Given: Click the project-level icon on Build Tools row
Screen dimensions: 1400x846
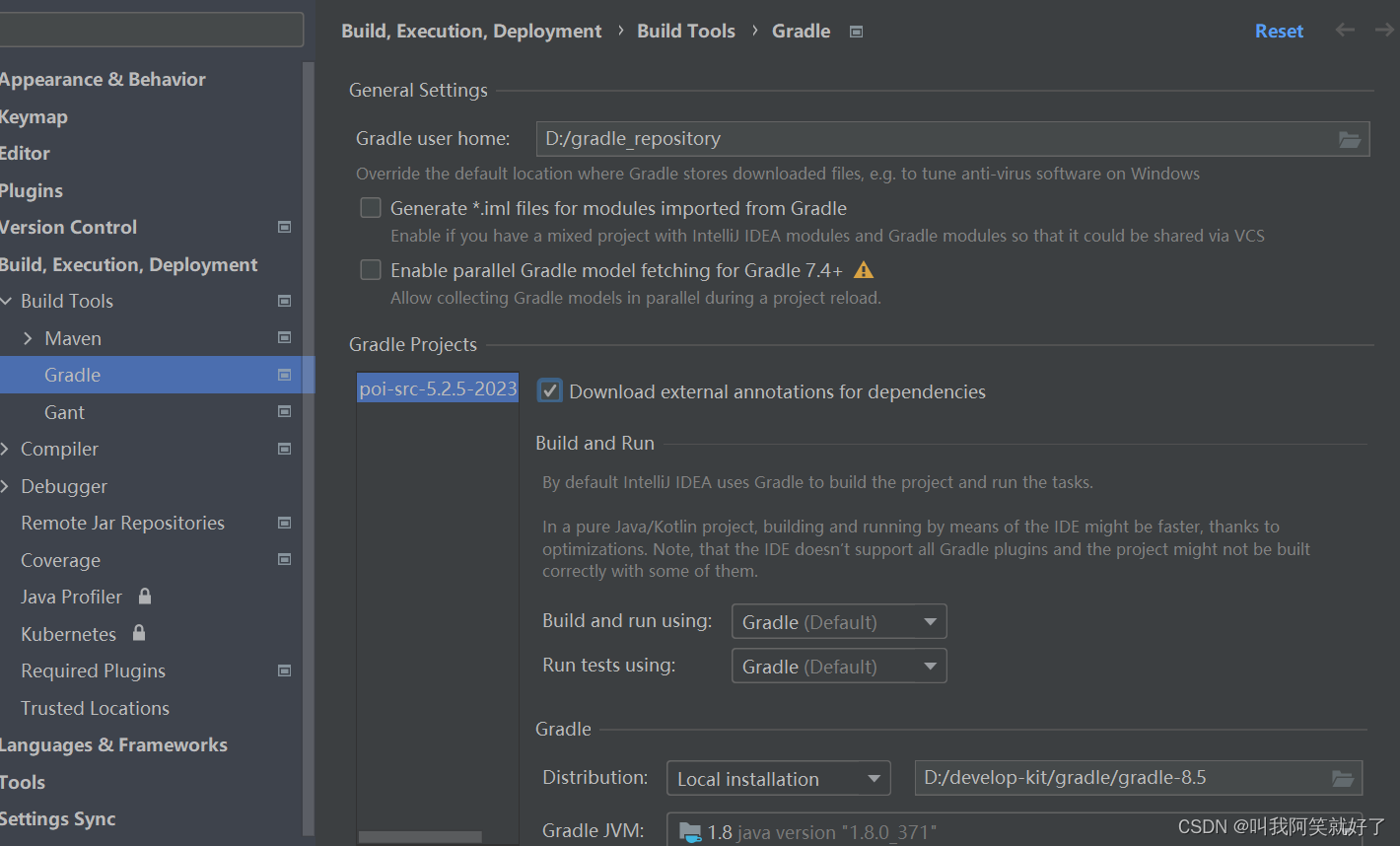Looking at the screenshot, I should coord(284,301).
